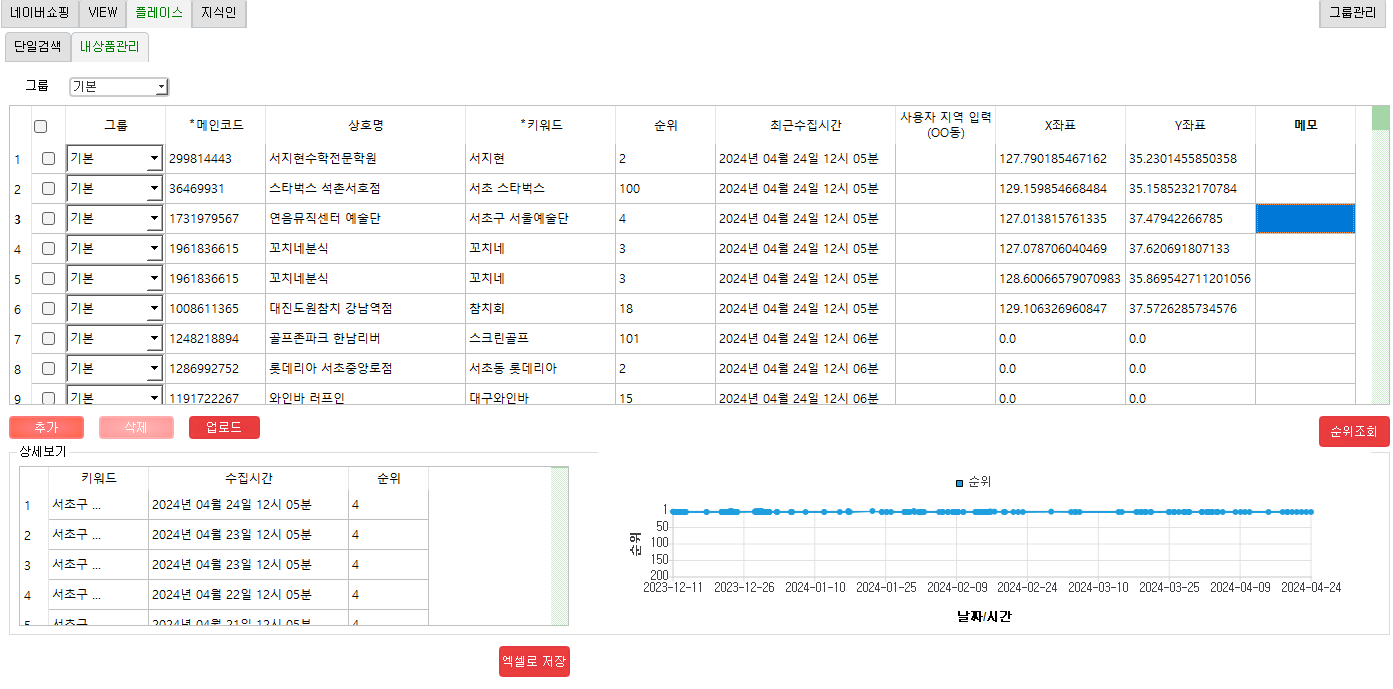Switch to the VIEW tab
The image size is (1393, 689).
[x=103, y=13]
